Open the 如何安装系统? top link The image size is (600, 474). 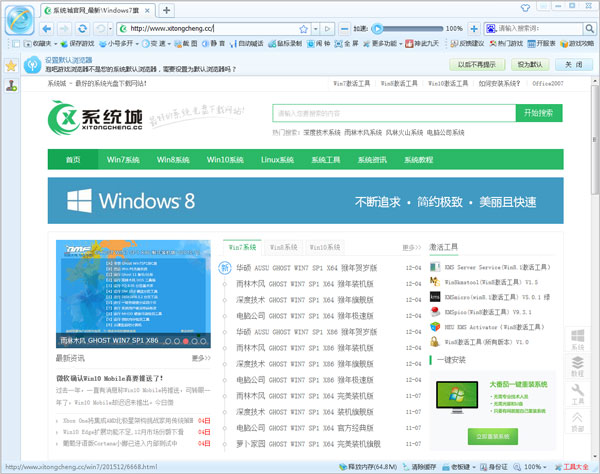[499, 83]
